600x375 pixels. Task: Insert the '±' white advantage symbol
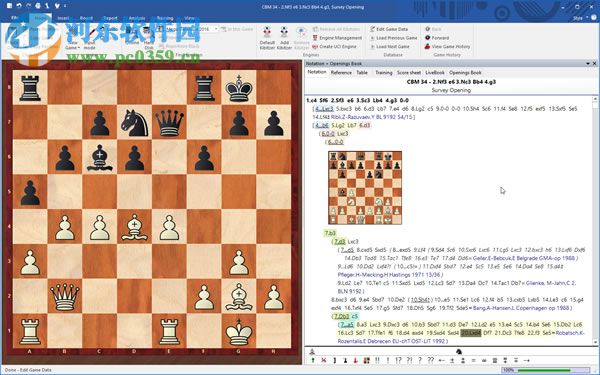tap(452, 360)
